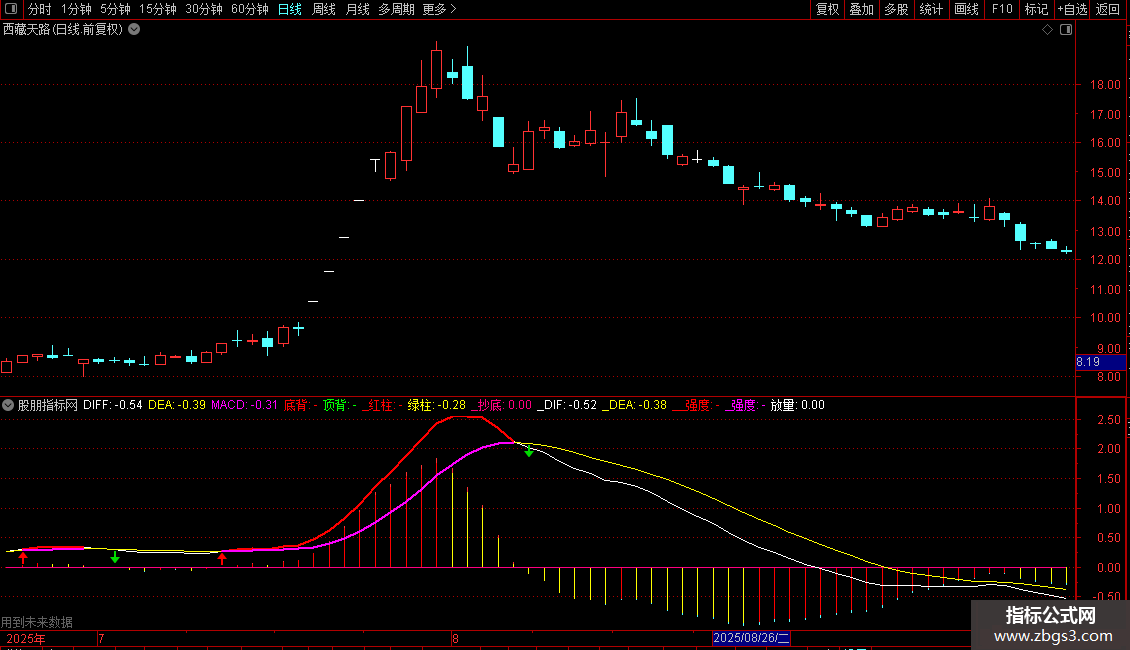The height and width of the screenshot is (650, 1130).
Task: Click the first red up arrow on the indicator
Action: pos(23,557)
